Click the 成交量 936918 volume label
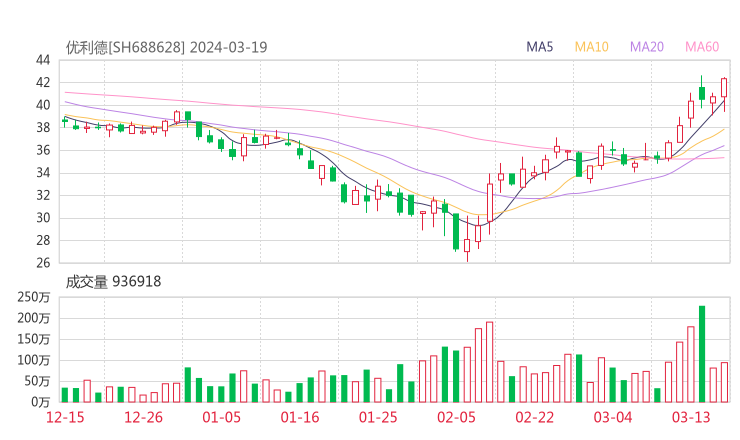The width and height of the screenshot is (740, 440). pyautogui.click(x=113, y=282)
